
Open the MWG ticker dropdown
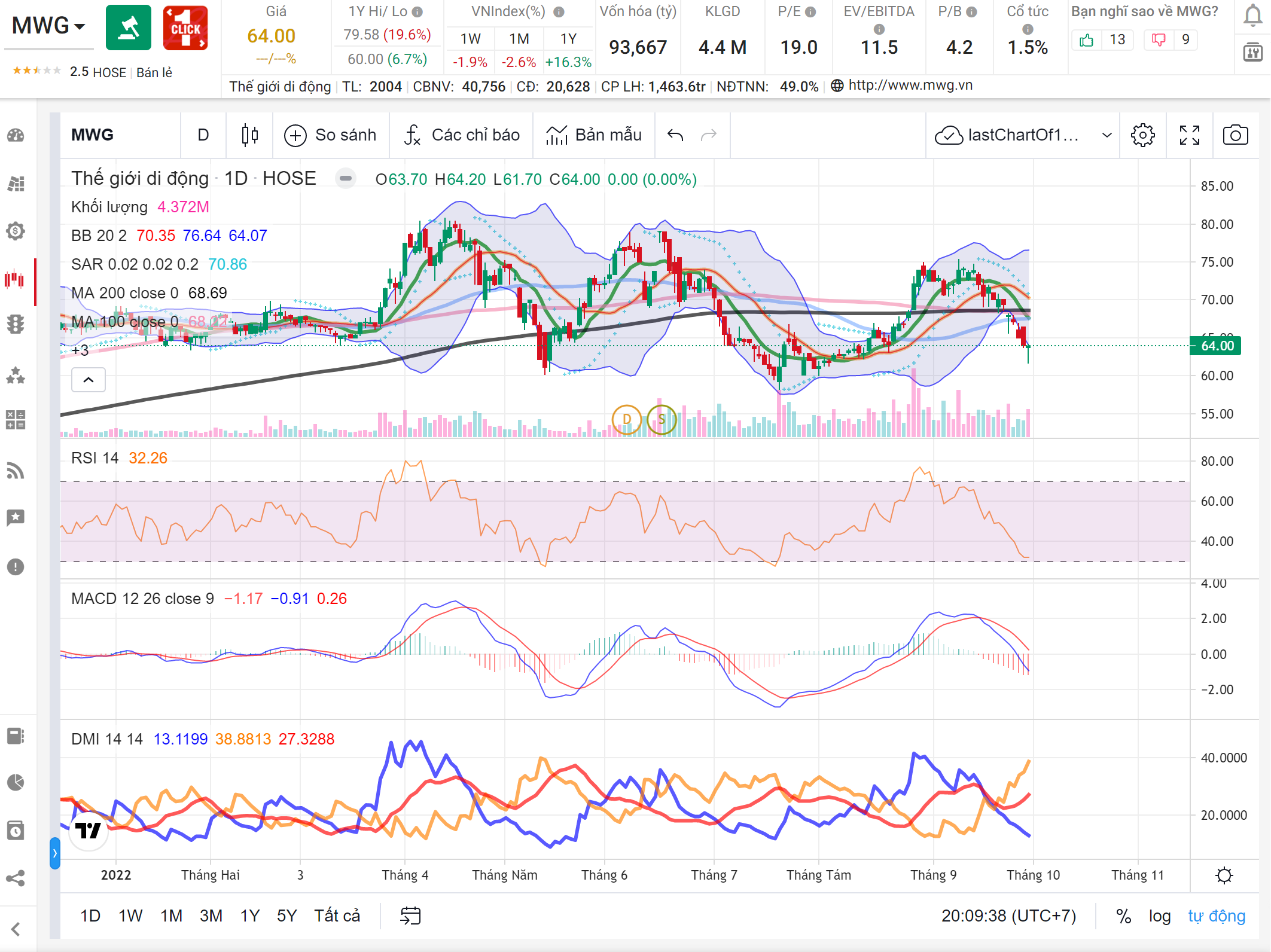[x=49, y=26]
